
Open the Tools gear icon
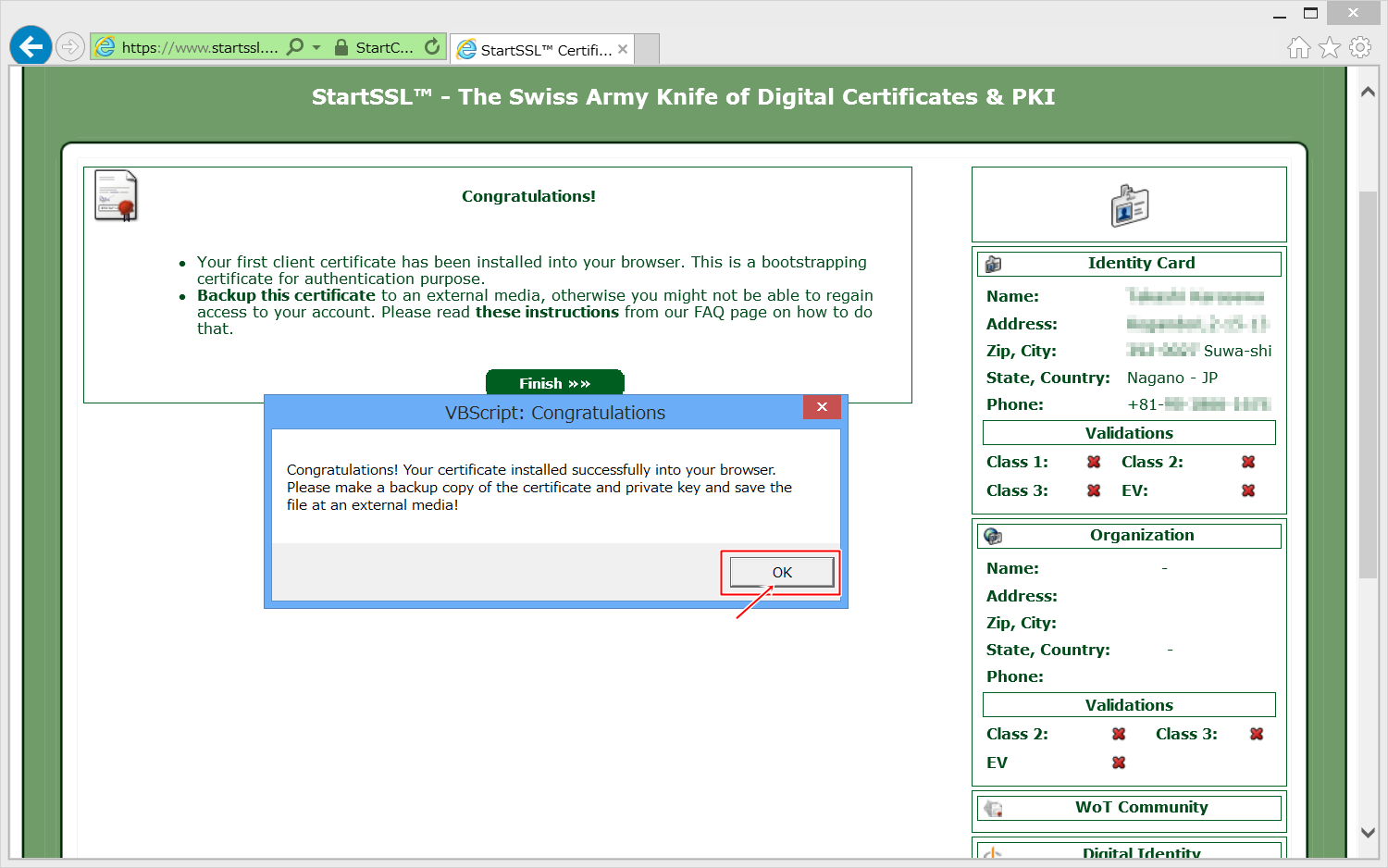[x=1360, y=48]
